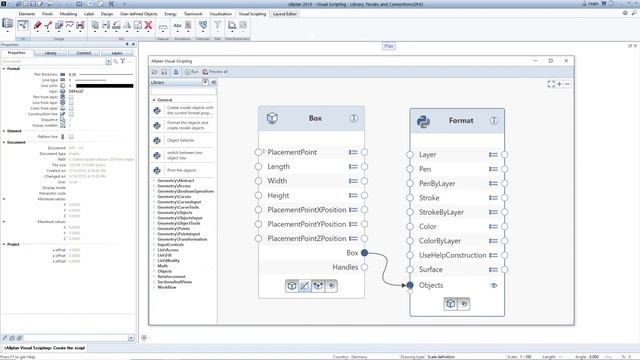Click the red delete X icon in ribbon

pyautogui.click(x=149, y=25)
